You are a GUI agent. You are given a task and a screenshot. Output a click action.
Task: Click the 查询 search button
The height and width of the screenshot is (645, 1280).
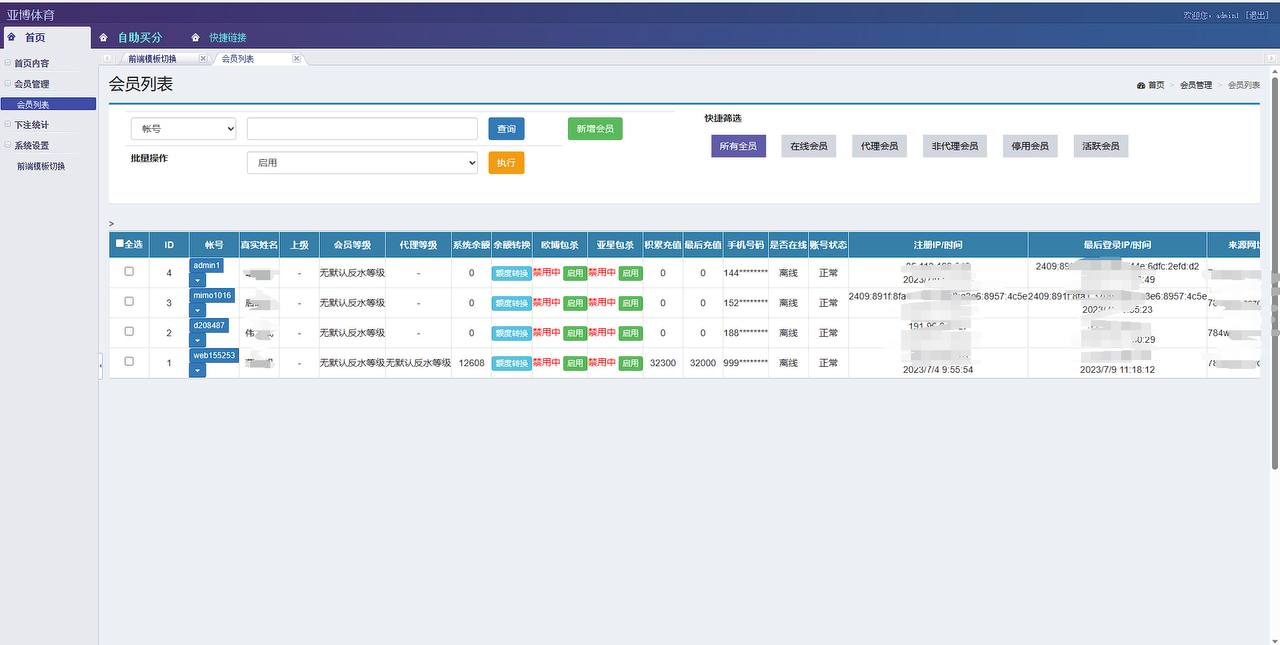tap(506, 129)
